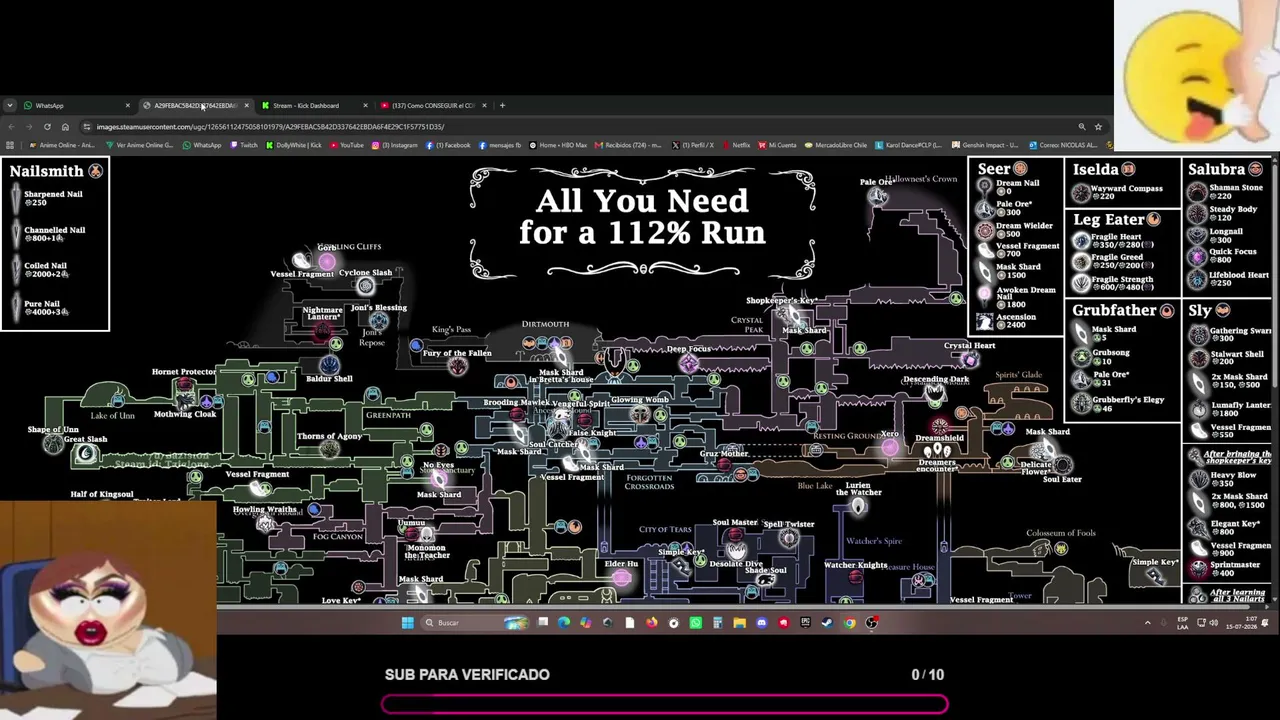Open volume control in system tray

pyautogui.click(x=1213, y=623)
